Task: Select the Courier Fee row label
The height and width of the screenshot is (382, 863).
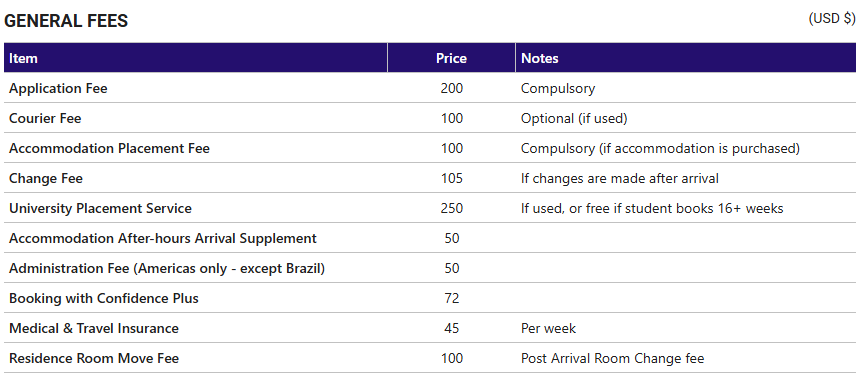Action: pos(45,118)
